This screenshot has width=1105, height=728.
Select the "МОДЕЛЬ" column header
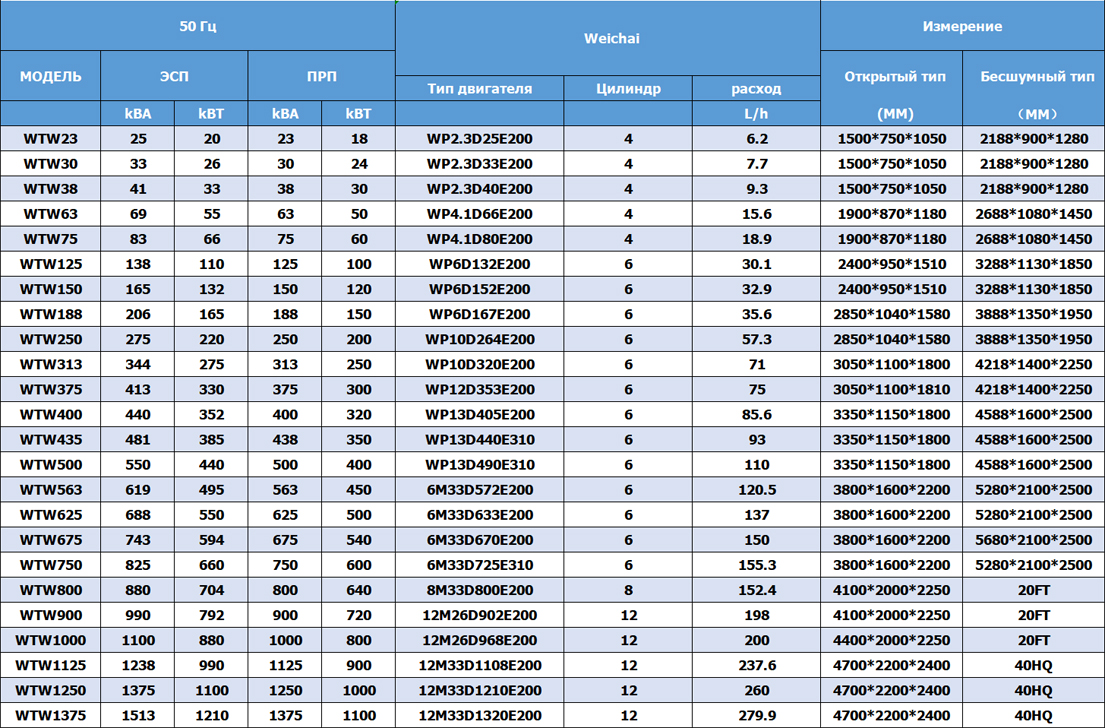[51, 76]
